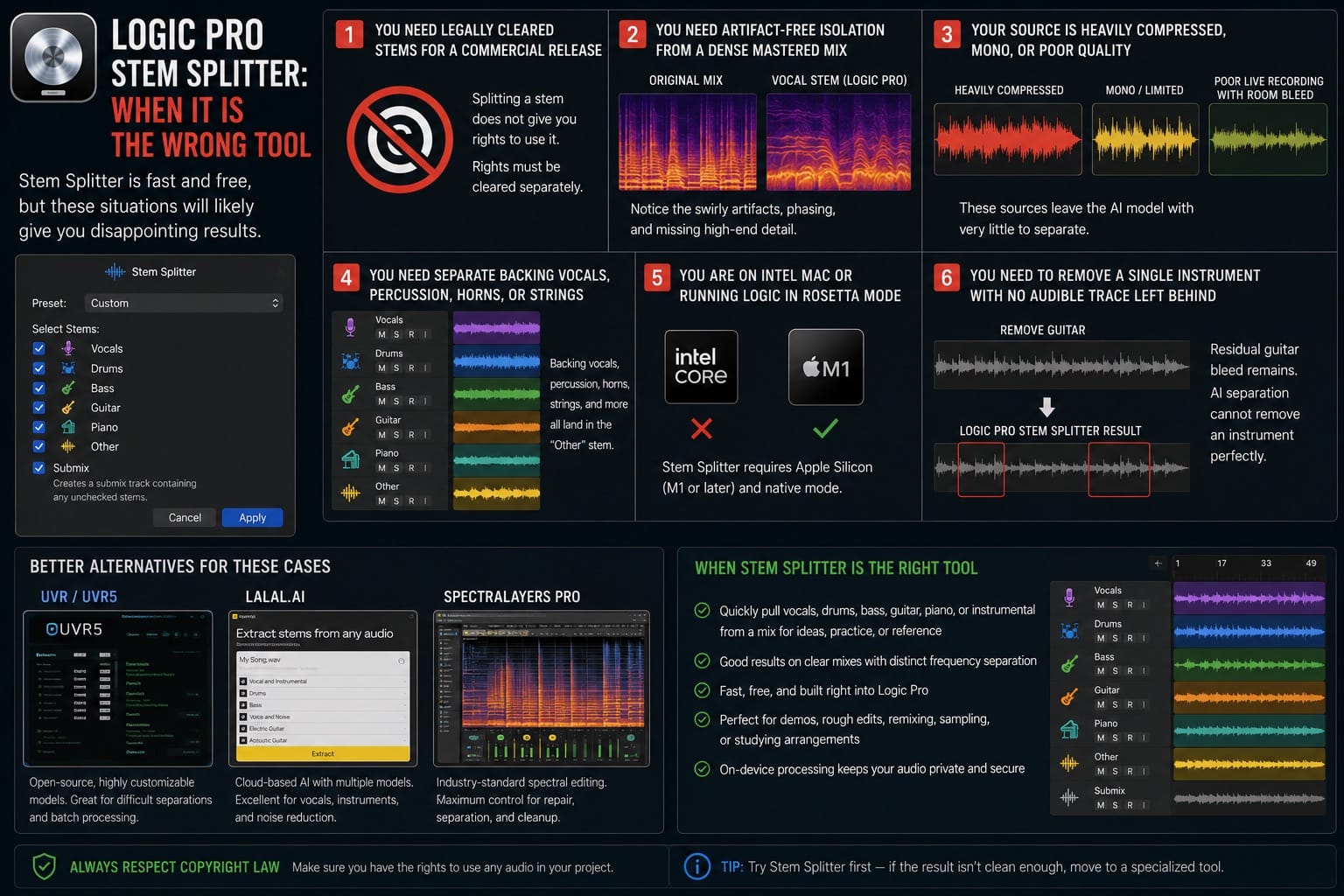
Task: Select the Bass track icon in panel 4
Action: [x=350, y=394]
